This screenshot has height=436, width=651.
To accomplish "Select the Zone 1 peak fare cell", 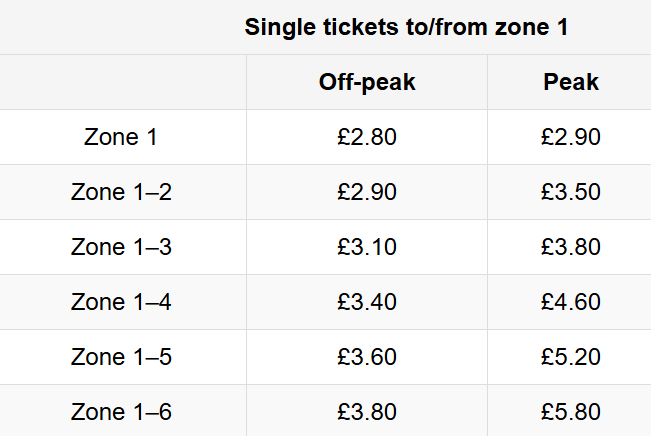I will (x=571, y=137).
